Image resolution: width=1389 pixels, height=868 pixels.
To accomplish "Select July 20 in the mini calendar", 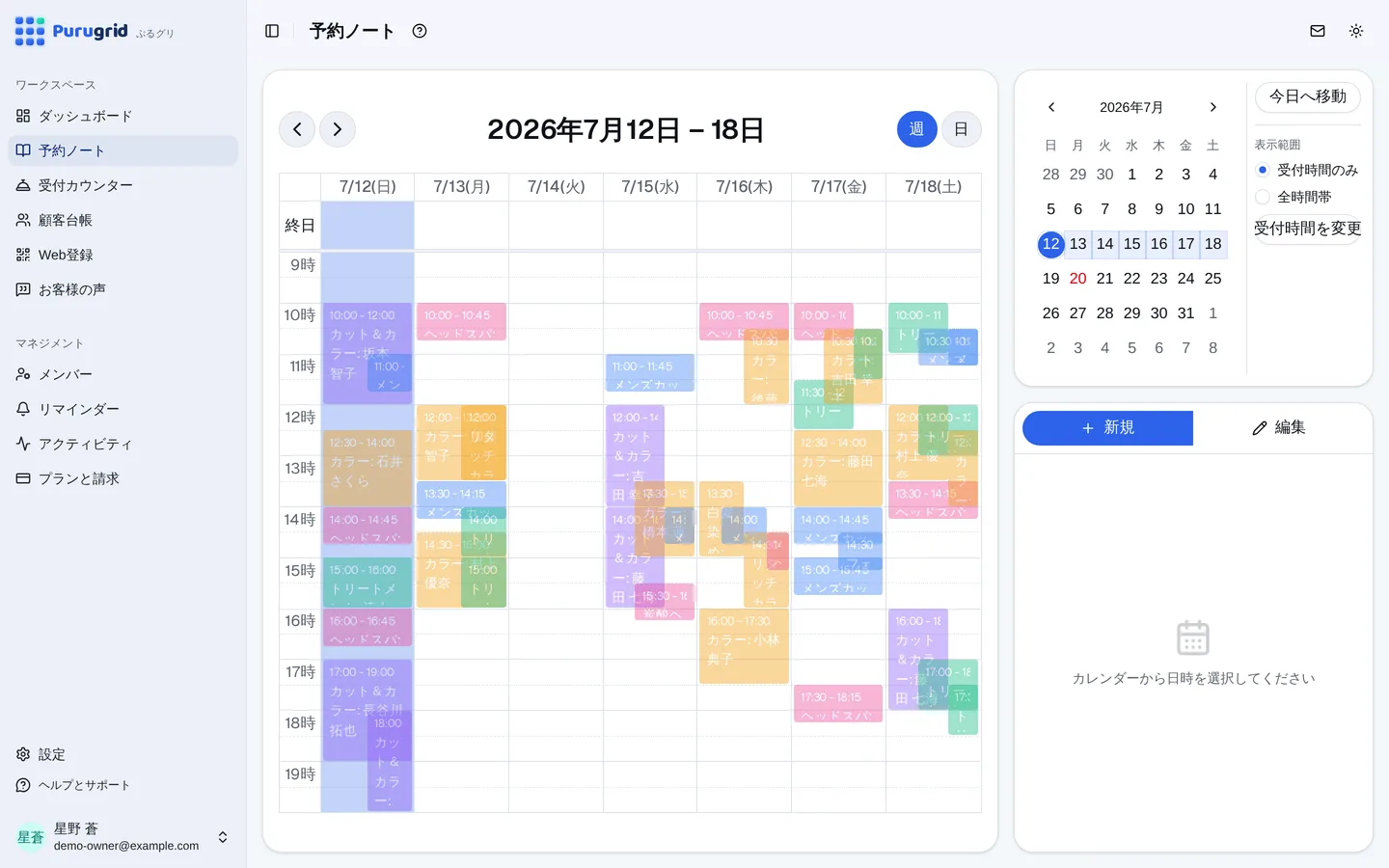I will tap(1078, 279).
